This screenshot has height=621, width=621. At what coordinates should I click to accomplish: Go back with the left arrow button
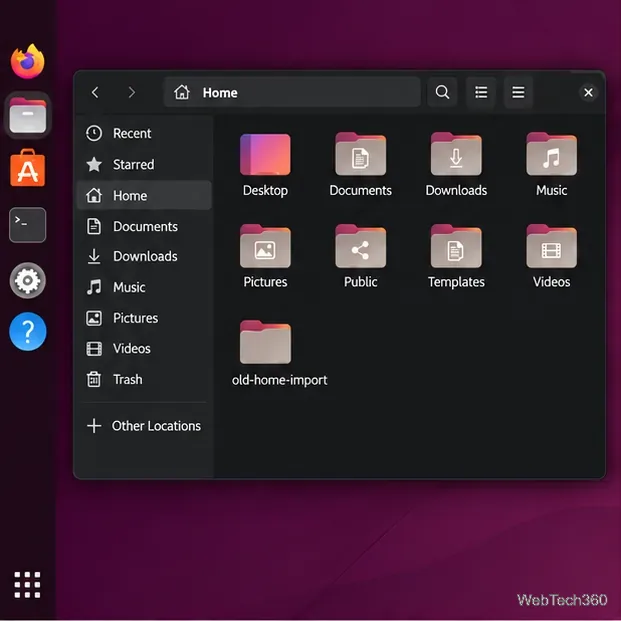pyautogui.click(x=95, y=93)
